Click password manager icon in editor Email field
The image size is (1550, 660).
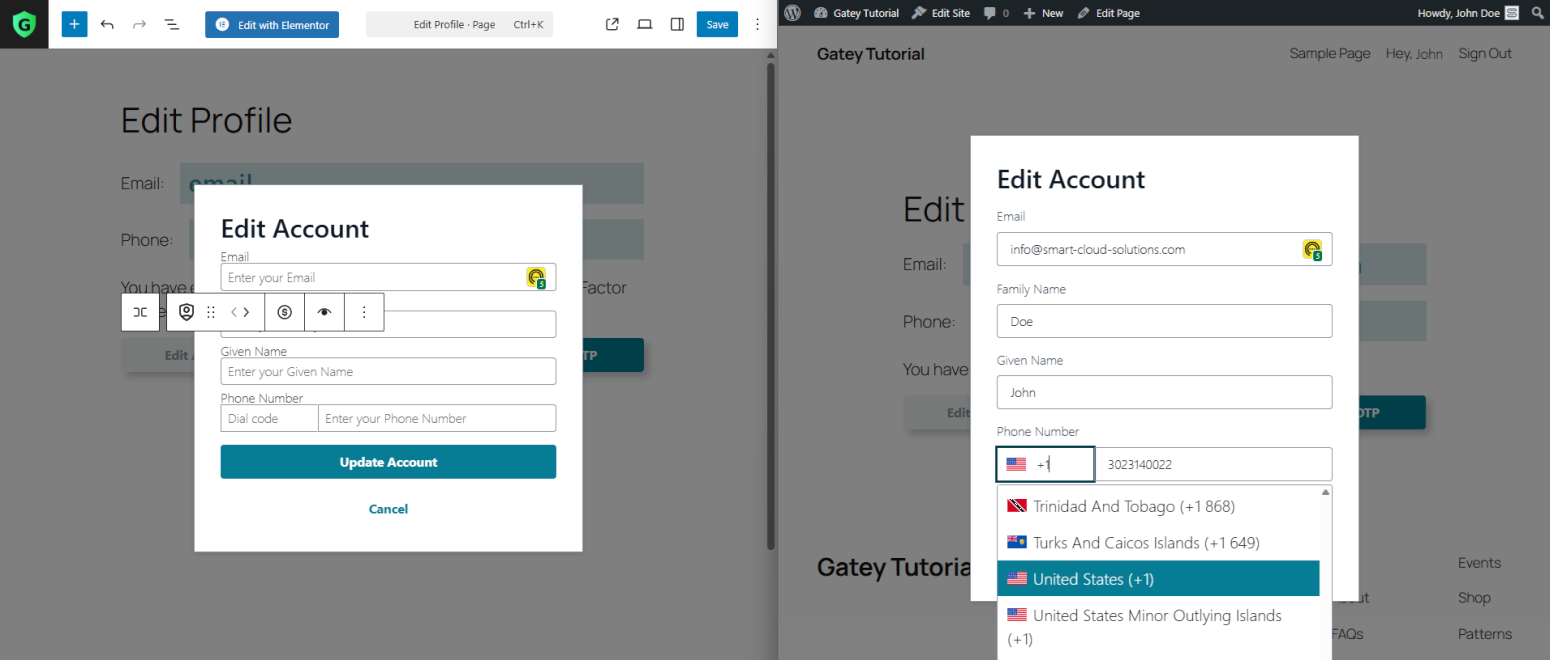537,278
